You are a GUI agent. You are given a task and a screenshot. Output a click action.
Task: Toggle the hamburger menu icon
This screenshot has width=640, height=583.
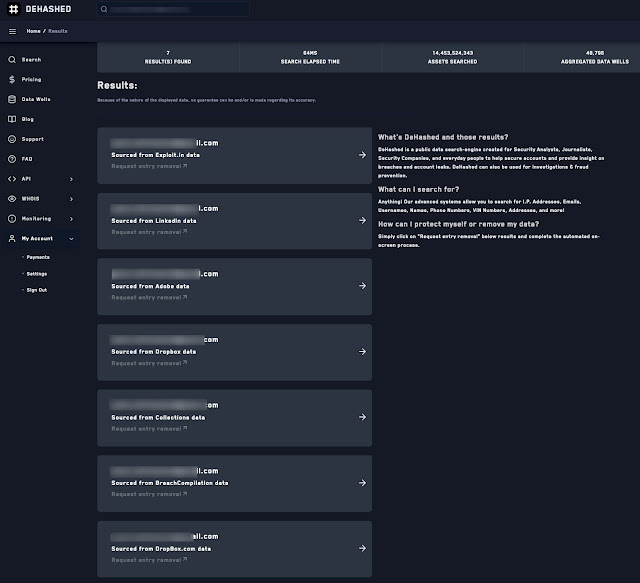tap(13, 31)
